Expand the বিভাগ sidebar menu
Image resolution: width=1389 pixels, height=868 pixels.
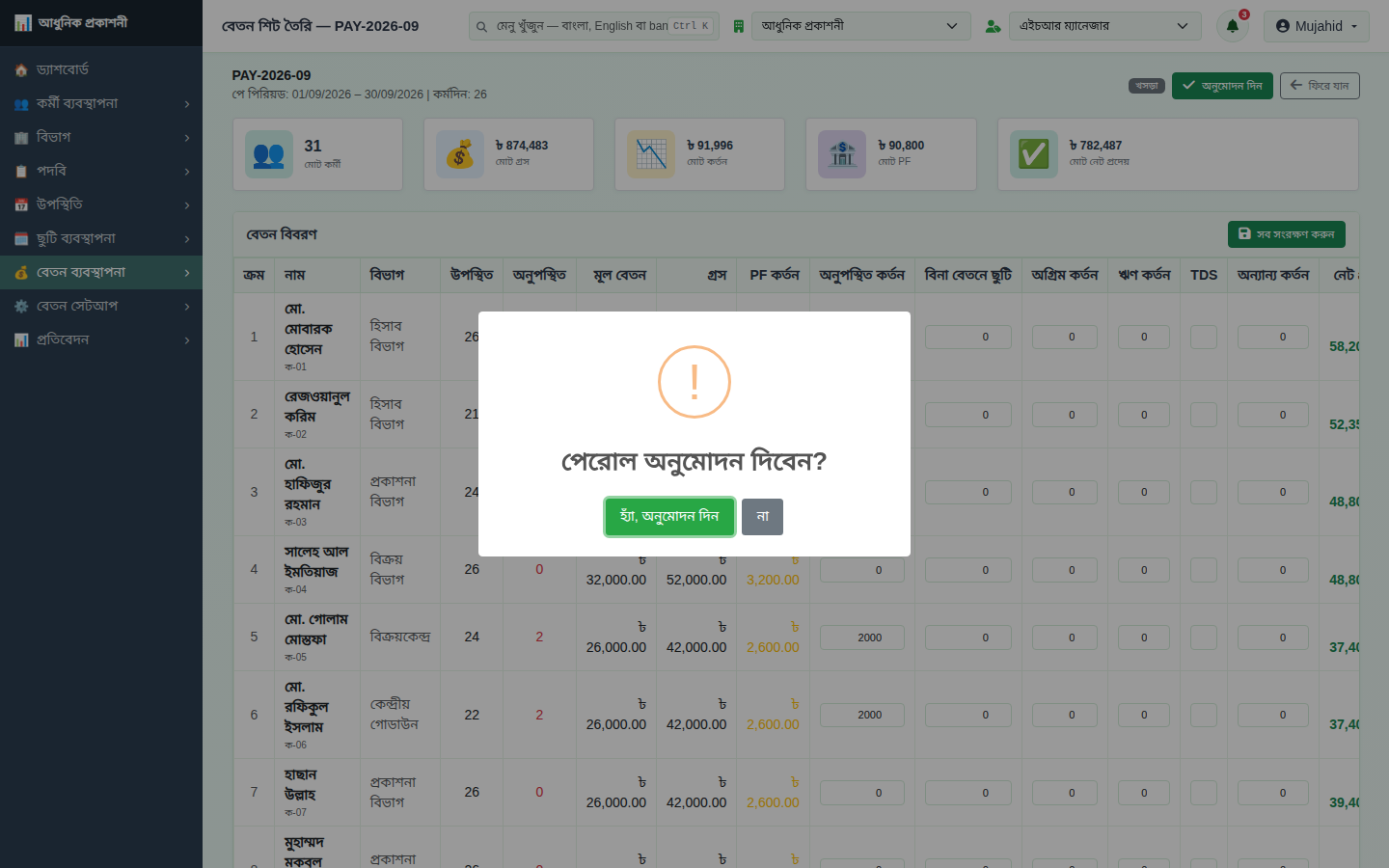[101, 137]
